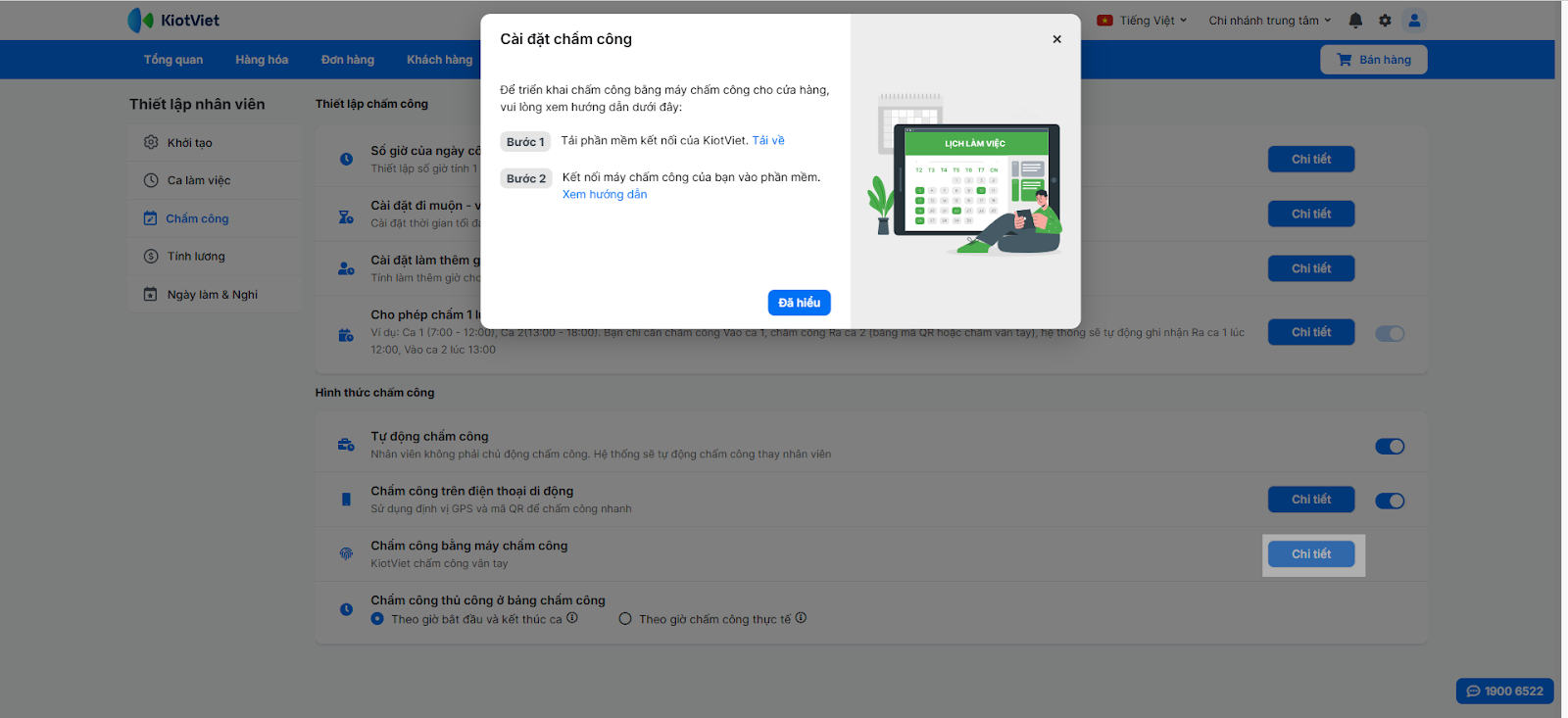Image resolution: width=1568 pixels, height=718 pixels.
Task: Open the Xem hướng dẫn link
Action: [605, 194]
